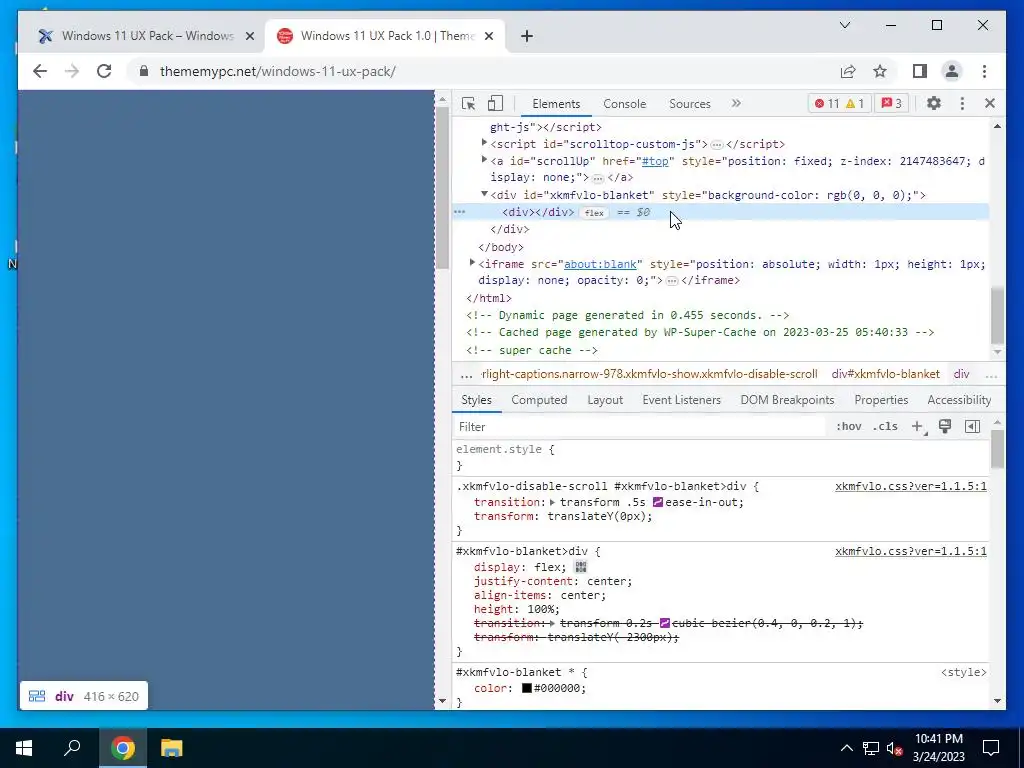Screen dimensions: 1024x768
Task: Toggle the device toolbar icon
Action: click(x=496, y=103)
